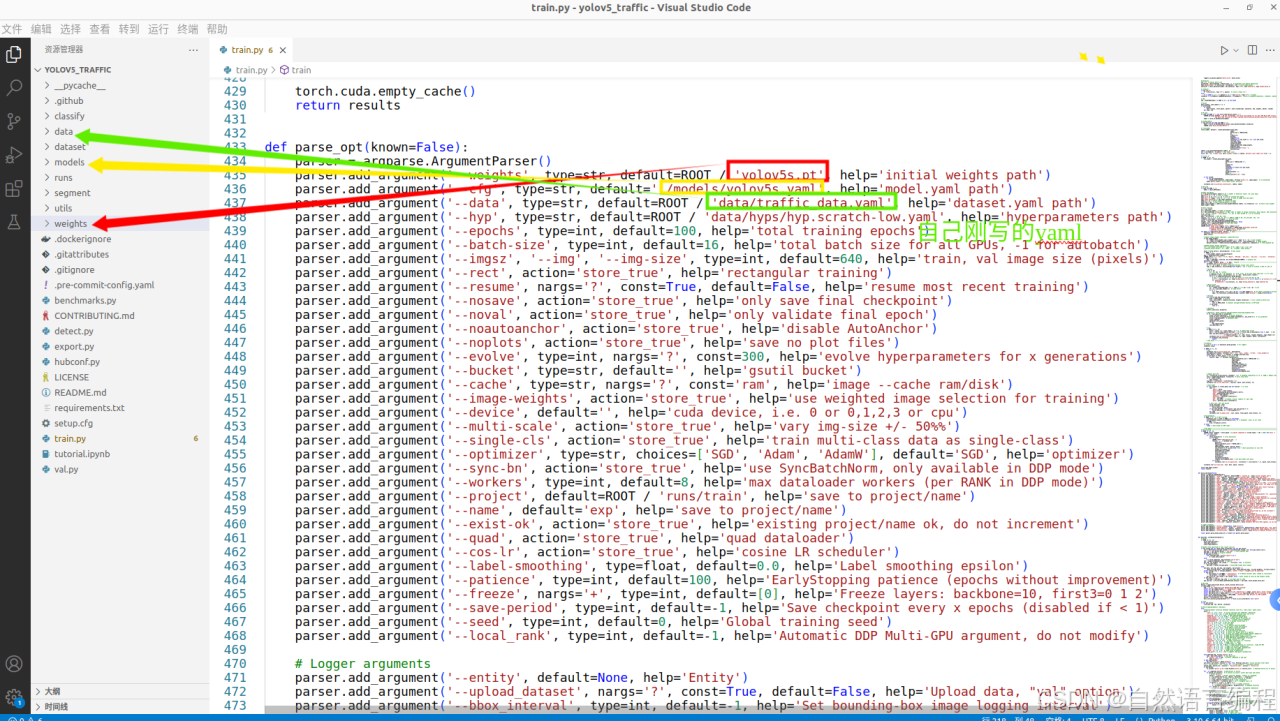
Task: Open benchmarks.py in the explorer
Action: 120,300
